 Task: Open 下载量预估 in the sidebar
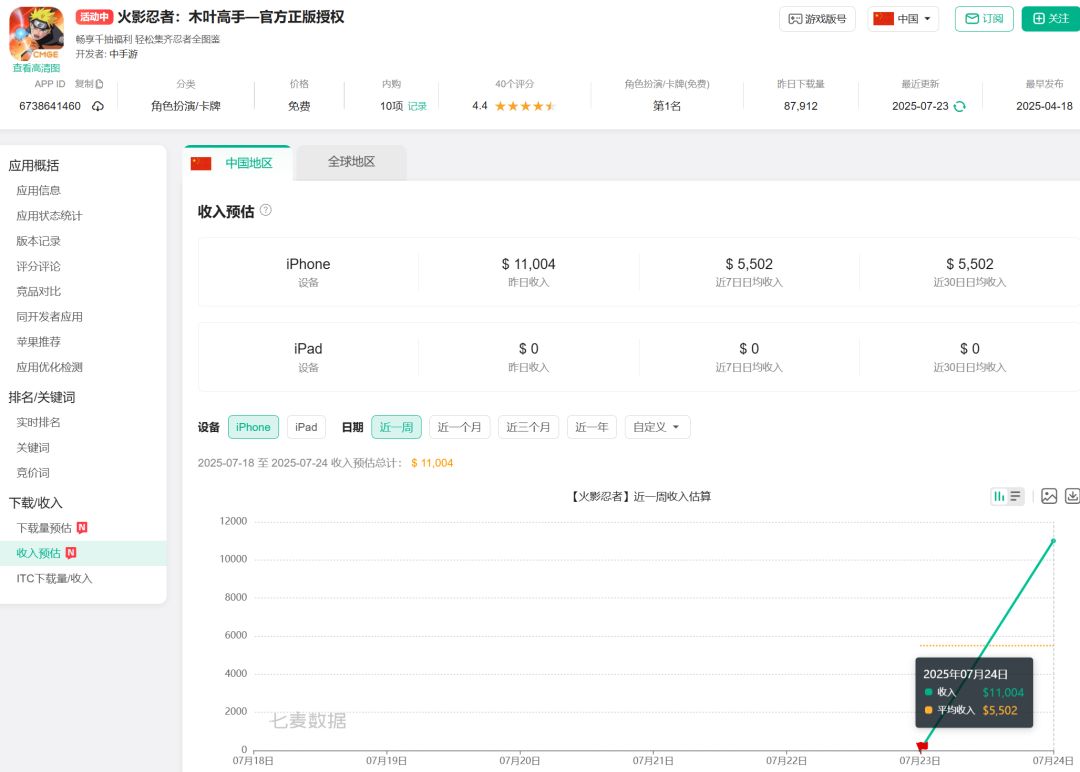(44, 528)
